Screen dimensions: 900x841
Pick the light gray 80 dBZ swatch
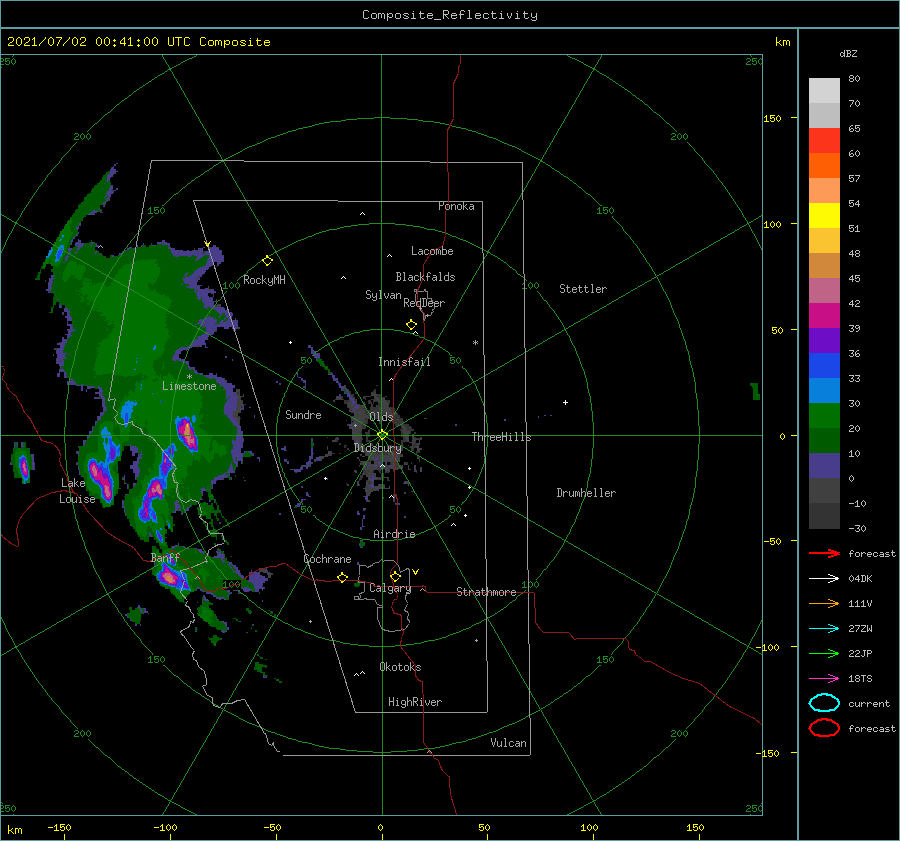pyautogui.click(x=824, y=91)
